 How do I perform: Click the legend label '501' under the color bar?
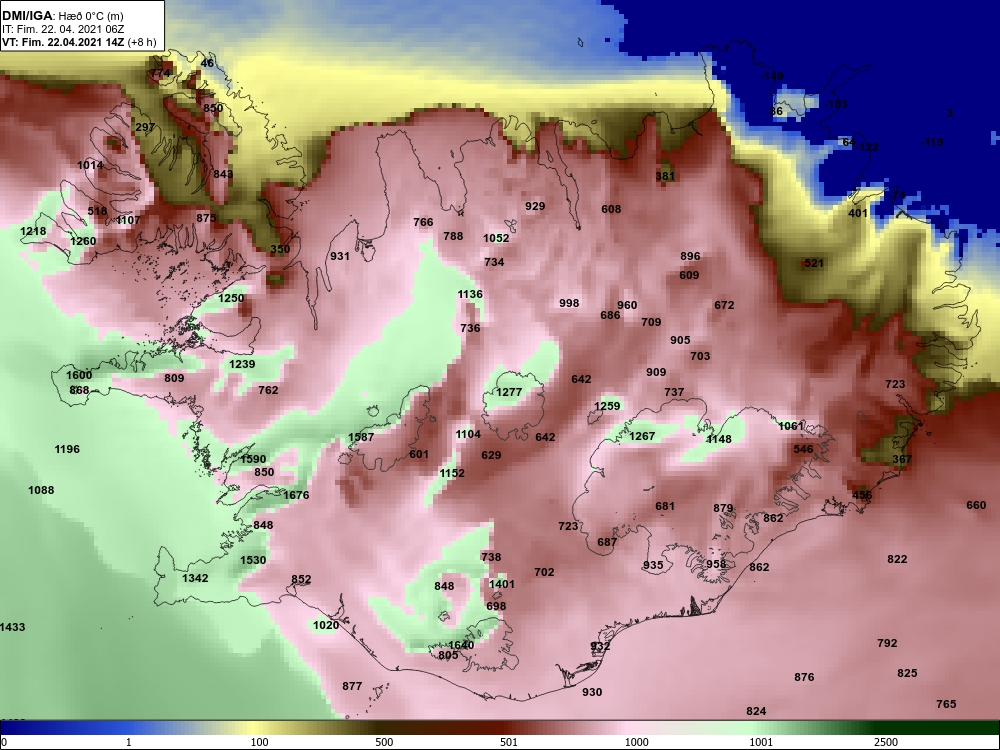click(509, 742)
